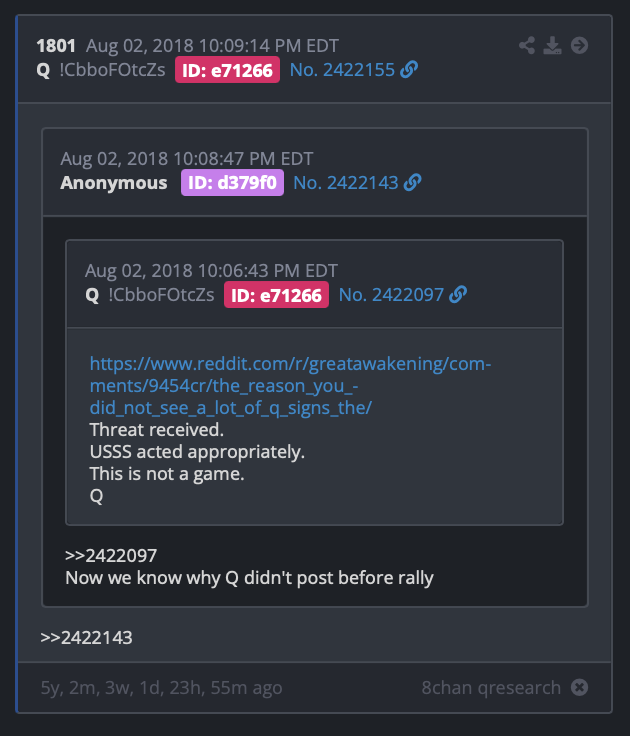Click the nested red ID: e71266 badge
The image size is (630, 736).
276,295
